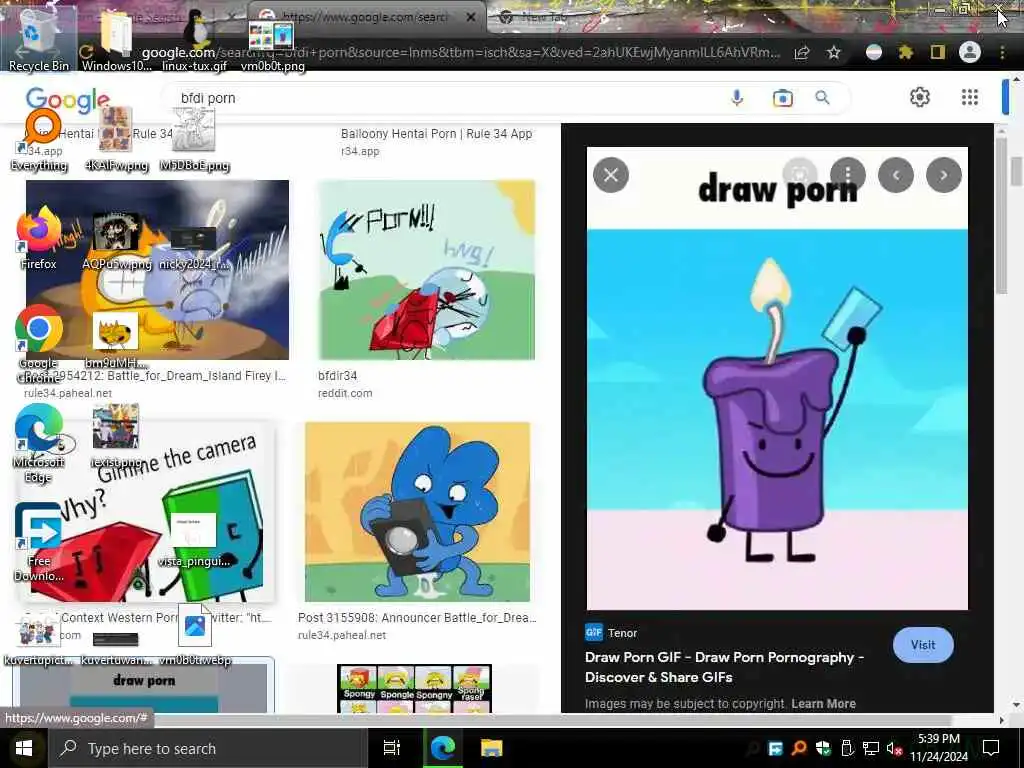
Task: Open the Google apps grid
Action: click(x=970, y=97)
